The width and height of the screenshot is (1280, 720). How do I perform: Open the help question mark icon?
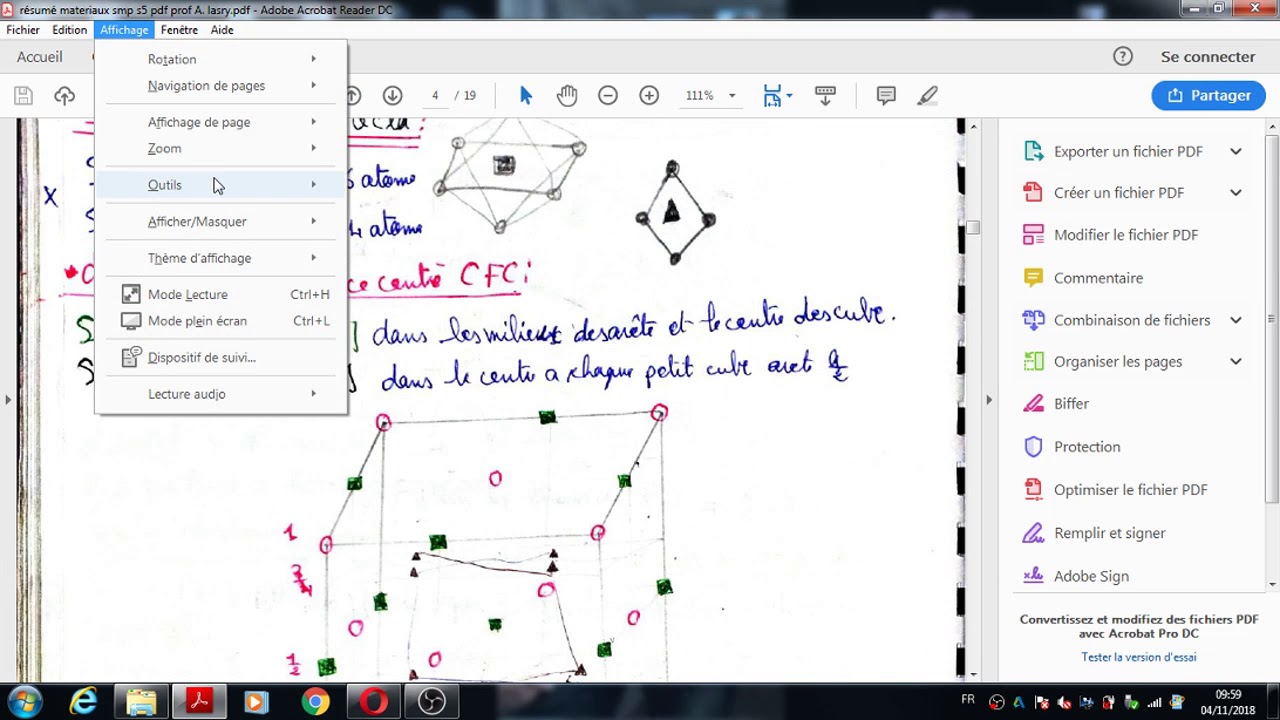point(1123,57)
